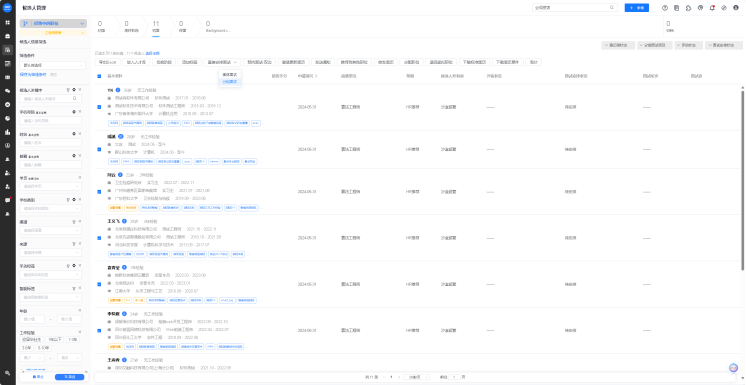Viewport: 746px width, 385px height.
Task: Click the blue filter apply button at panel bottom
Action: coord(70,377)
